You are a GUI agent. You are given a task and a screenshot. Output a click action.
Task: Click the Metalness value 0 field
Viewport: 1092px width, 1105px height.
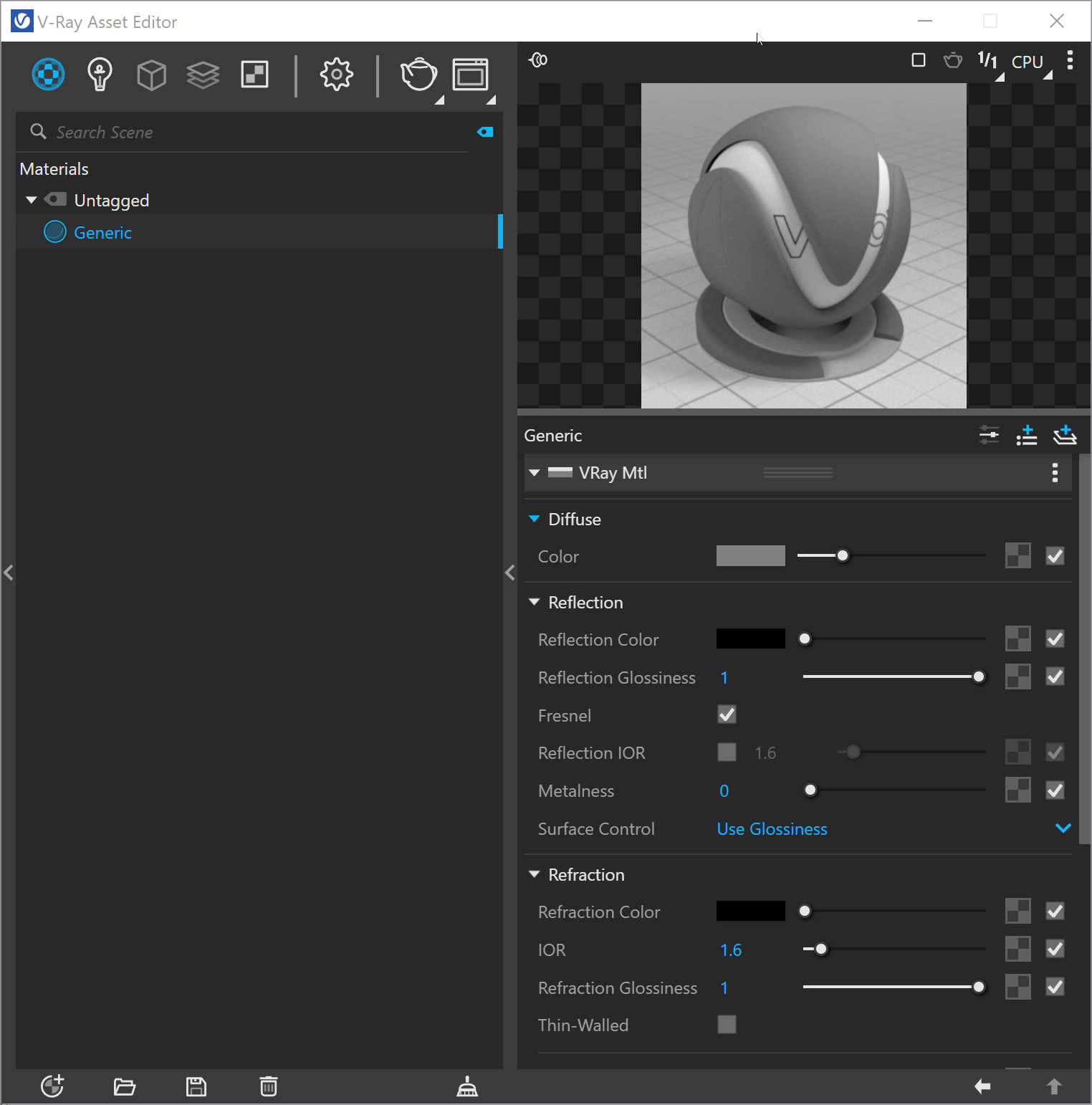724,791
